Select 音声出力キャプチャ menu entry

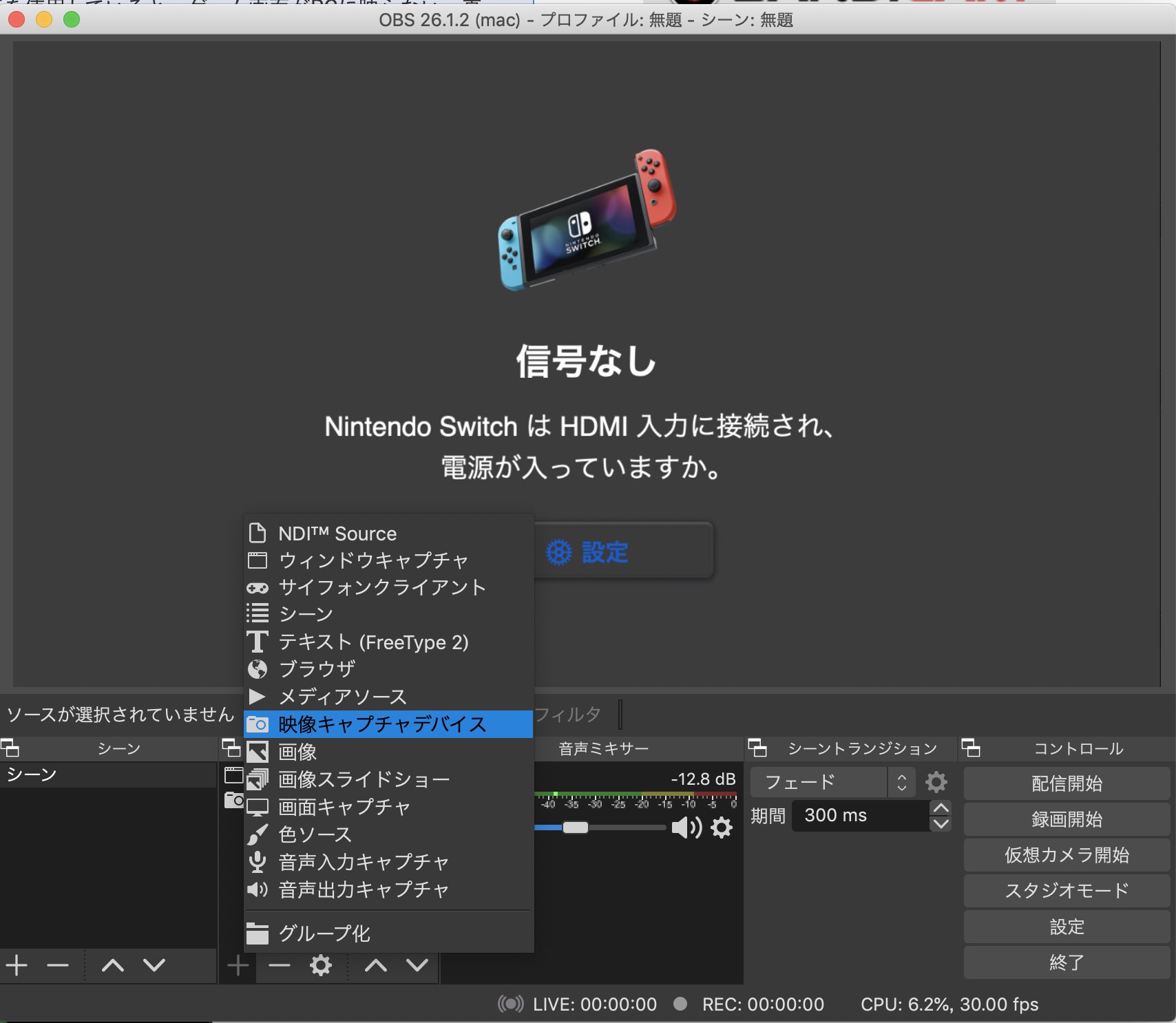pyautogui.click(x=388, y=889)
